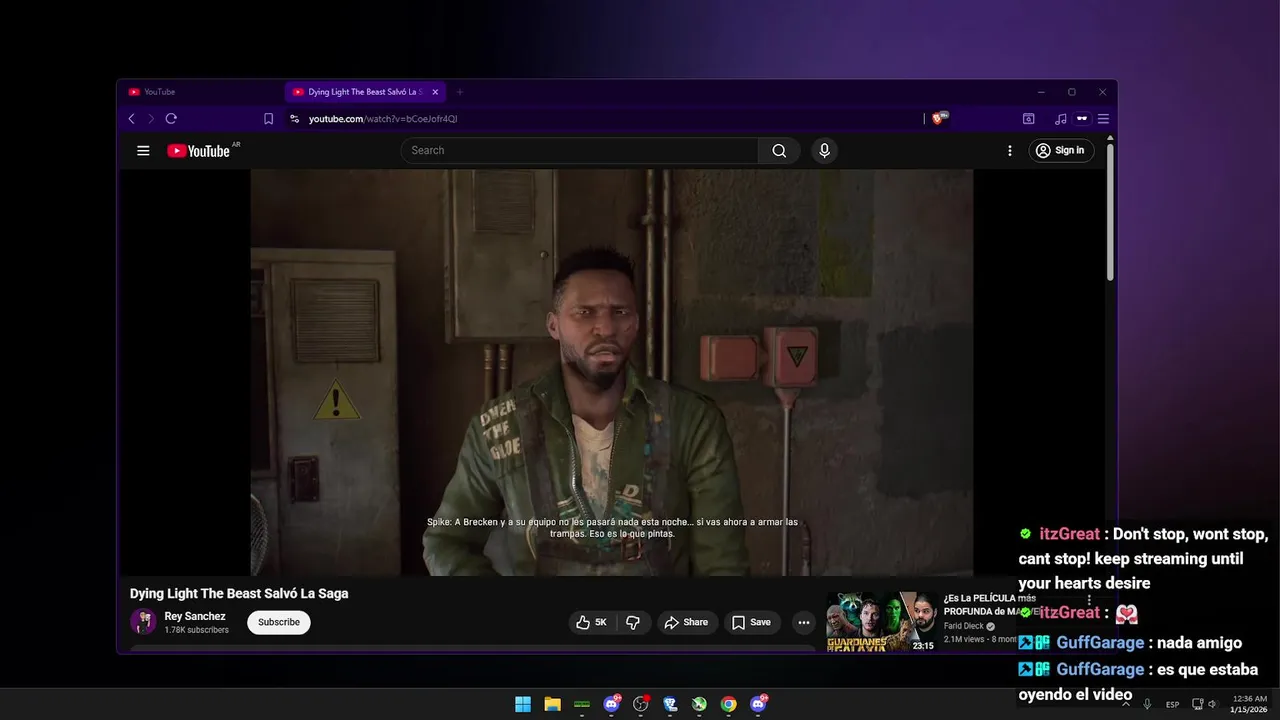Click the glasses icon in browser toolbar

1082,119
